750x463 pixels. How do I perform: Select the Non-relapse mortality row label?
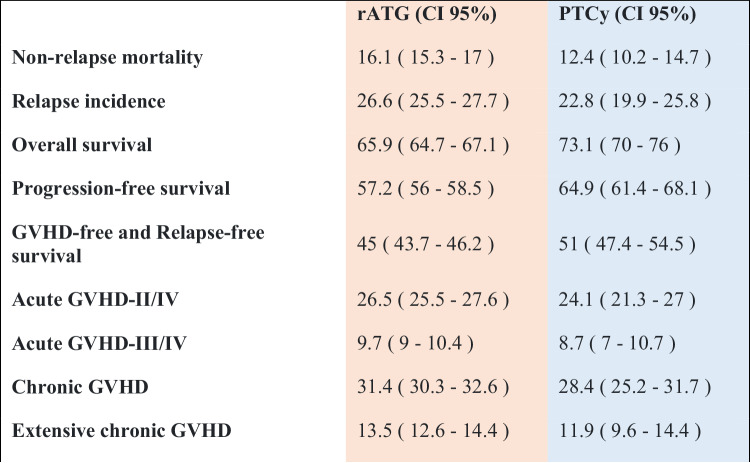tap(108, 58)
